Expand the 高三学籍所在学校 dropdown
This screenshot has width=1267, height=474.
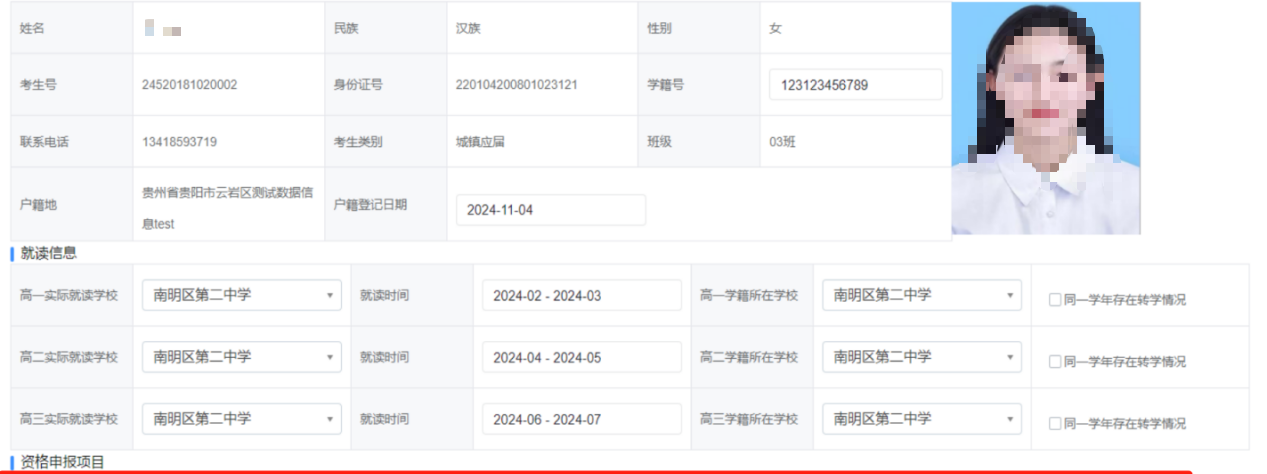tap(922, 419)
